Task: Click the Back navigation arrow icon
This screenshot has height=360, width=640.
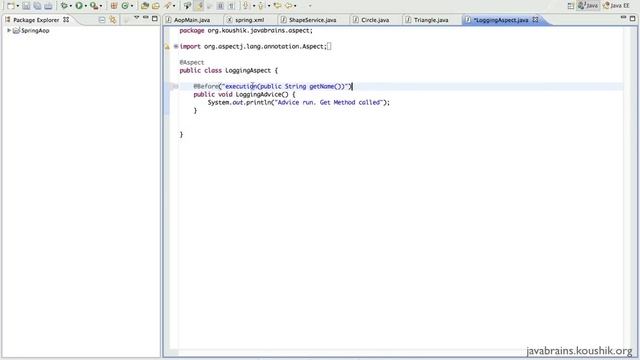Action: pos(277,6)
